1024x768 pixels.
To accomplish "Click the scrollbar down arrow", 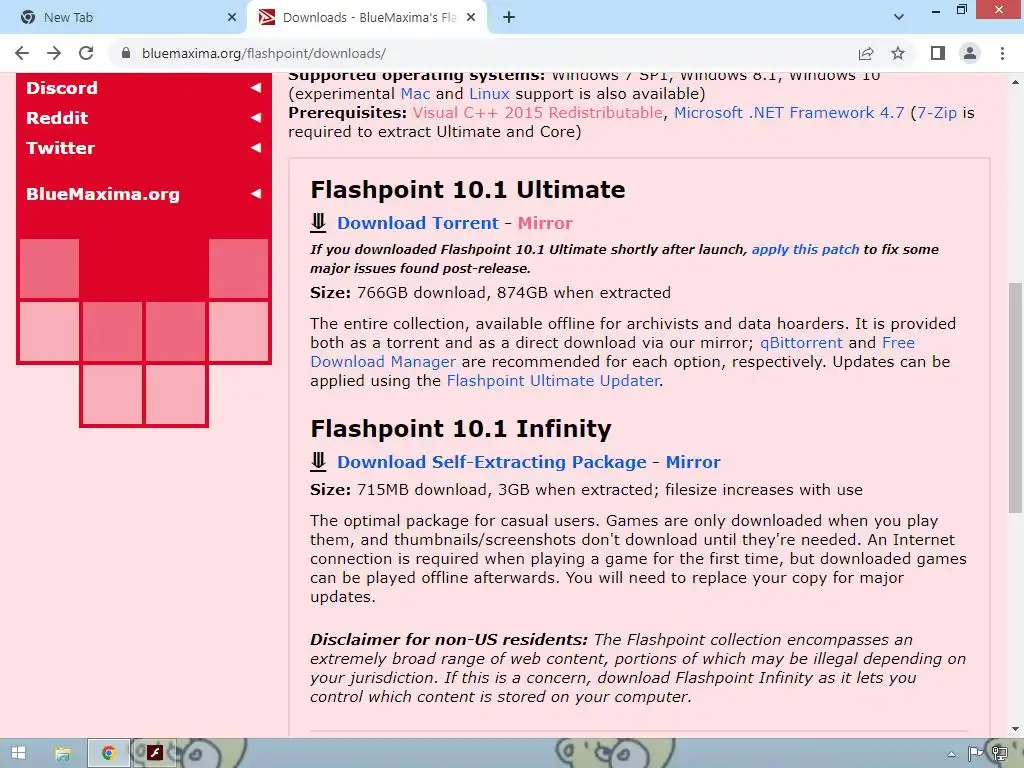I will (x=1016, y=729).
